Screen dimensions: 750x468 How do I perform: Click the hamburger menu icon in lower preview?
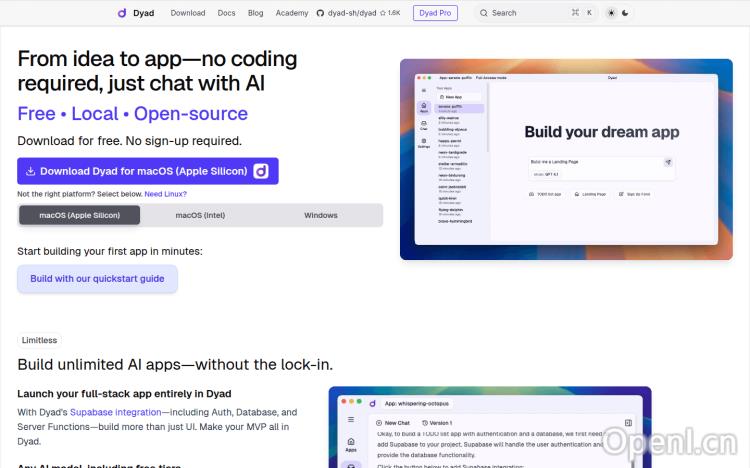pyautogui.click(x=350, y=421)
